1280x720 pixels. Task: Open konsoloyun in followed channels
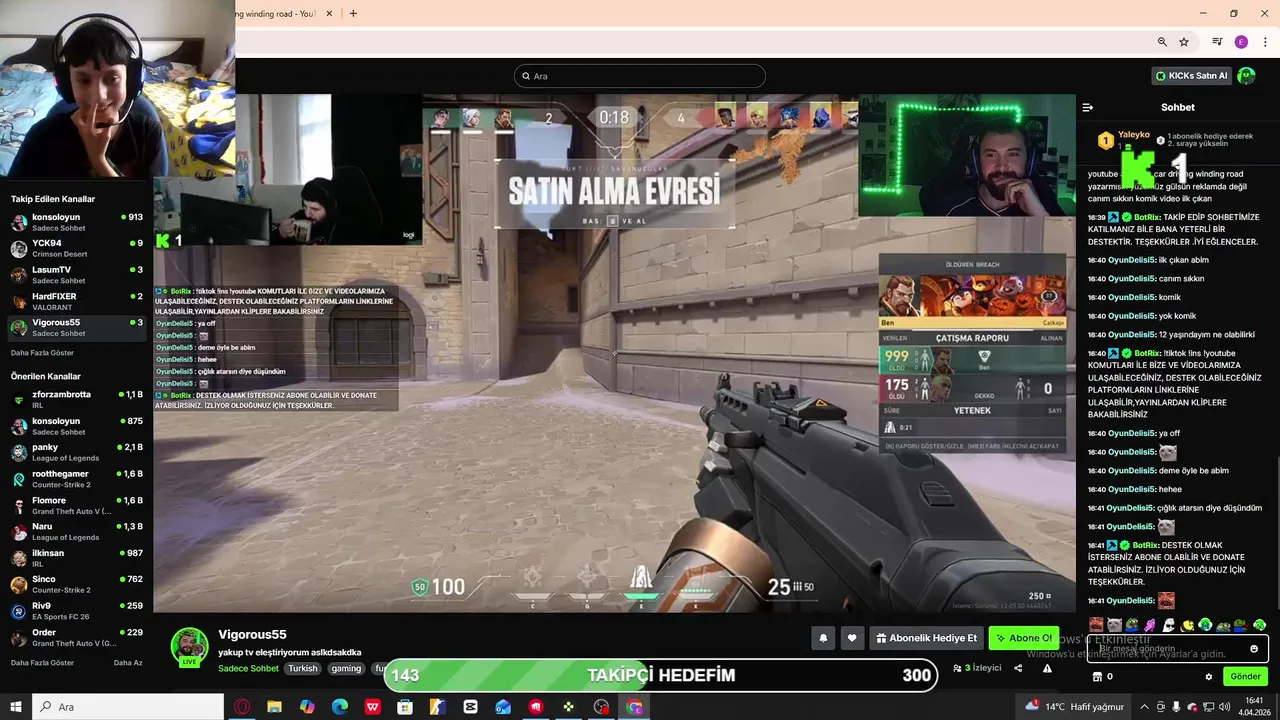tap(77, 222)
